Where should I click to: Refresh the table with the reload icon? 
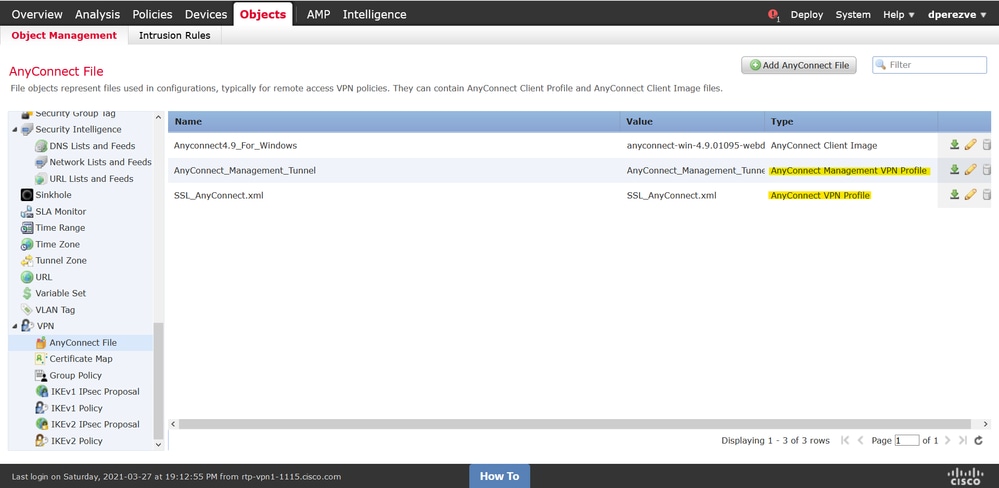click(x=979, y=440)
